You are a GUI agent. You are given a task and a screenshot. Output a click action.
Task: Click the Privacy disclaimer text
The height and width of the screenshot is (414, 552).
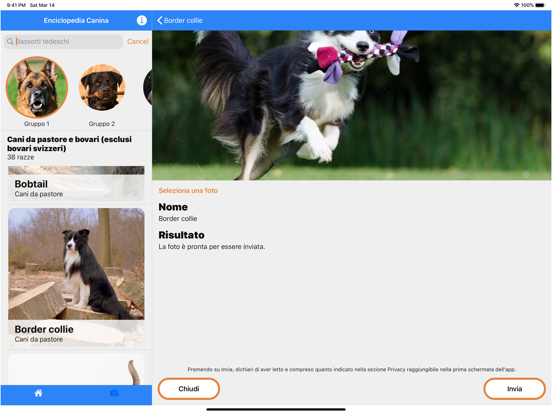click(x=352, y=369)
